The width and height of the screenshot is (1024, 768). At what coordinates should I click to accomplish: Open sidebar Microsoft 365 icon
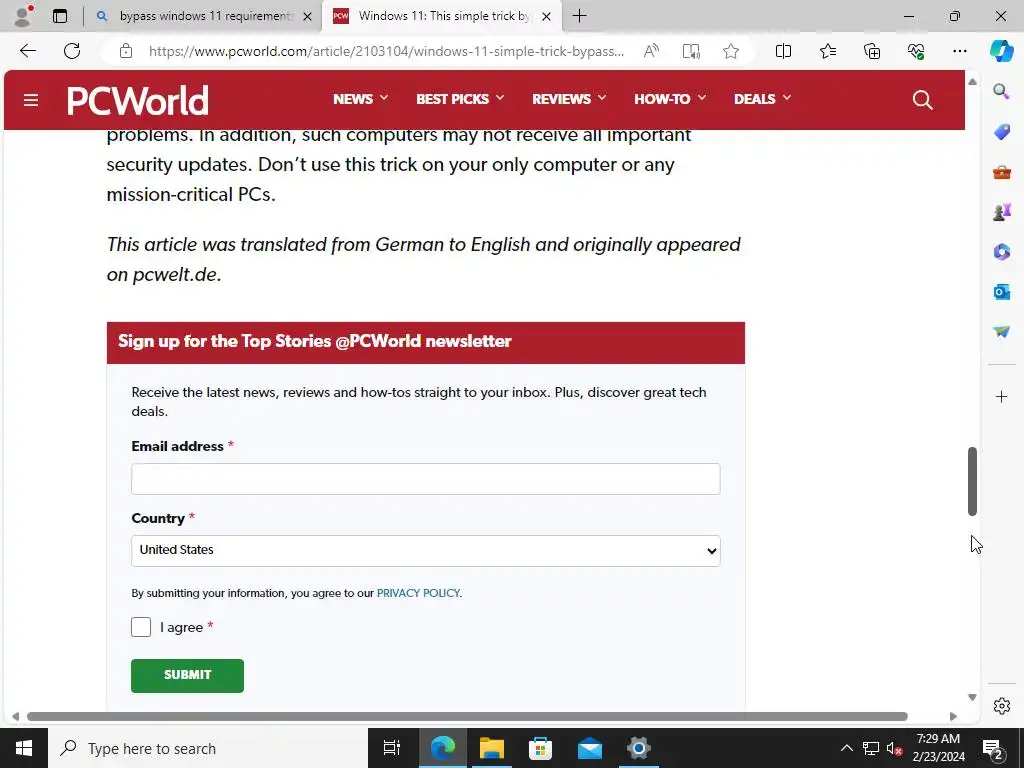(1002, 251)
